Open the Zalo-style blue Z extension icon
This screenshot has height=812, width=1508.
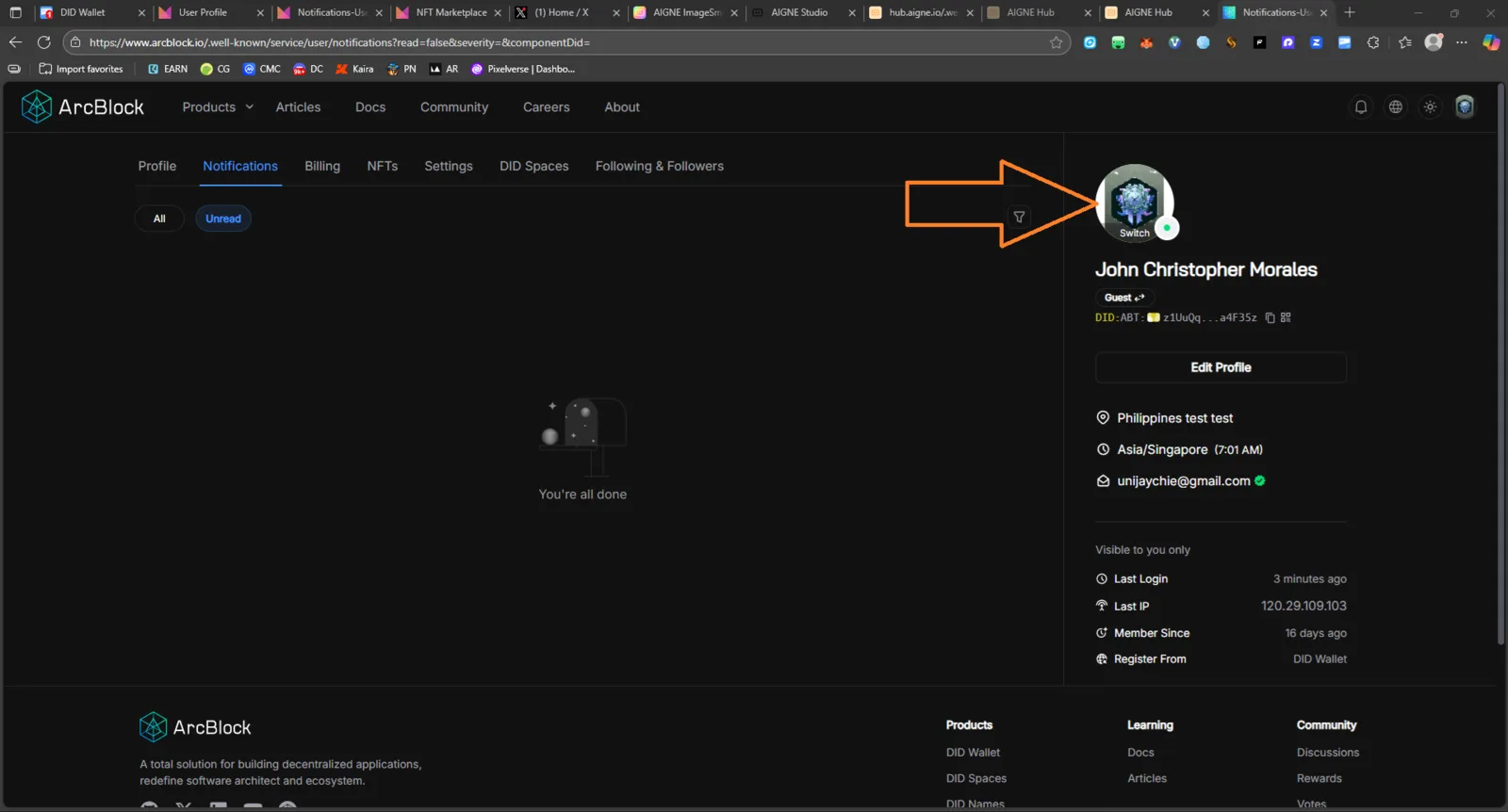(x=1316, y=42)
